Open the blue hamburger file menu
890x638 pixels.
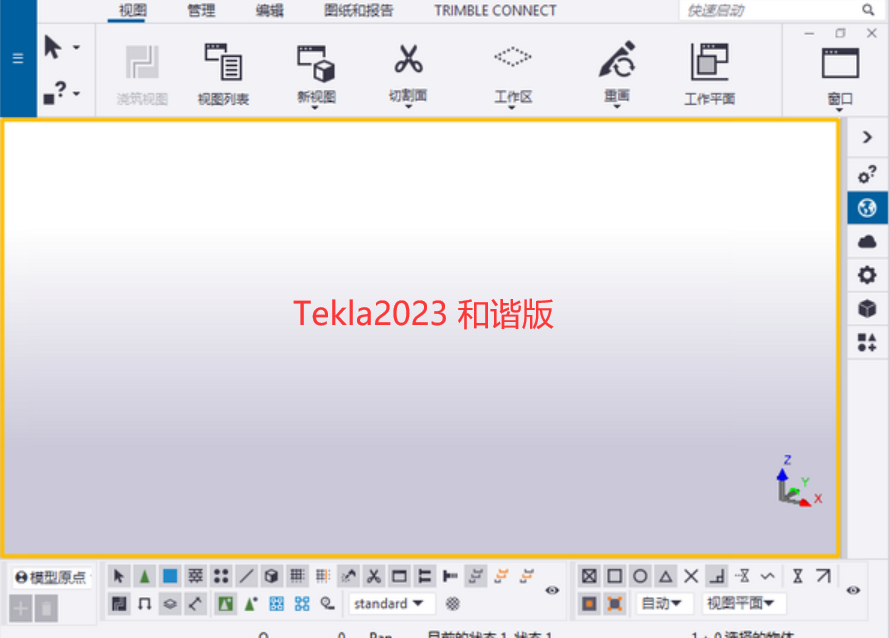click(18, 58)
